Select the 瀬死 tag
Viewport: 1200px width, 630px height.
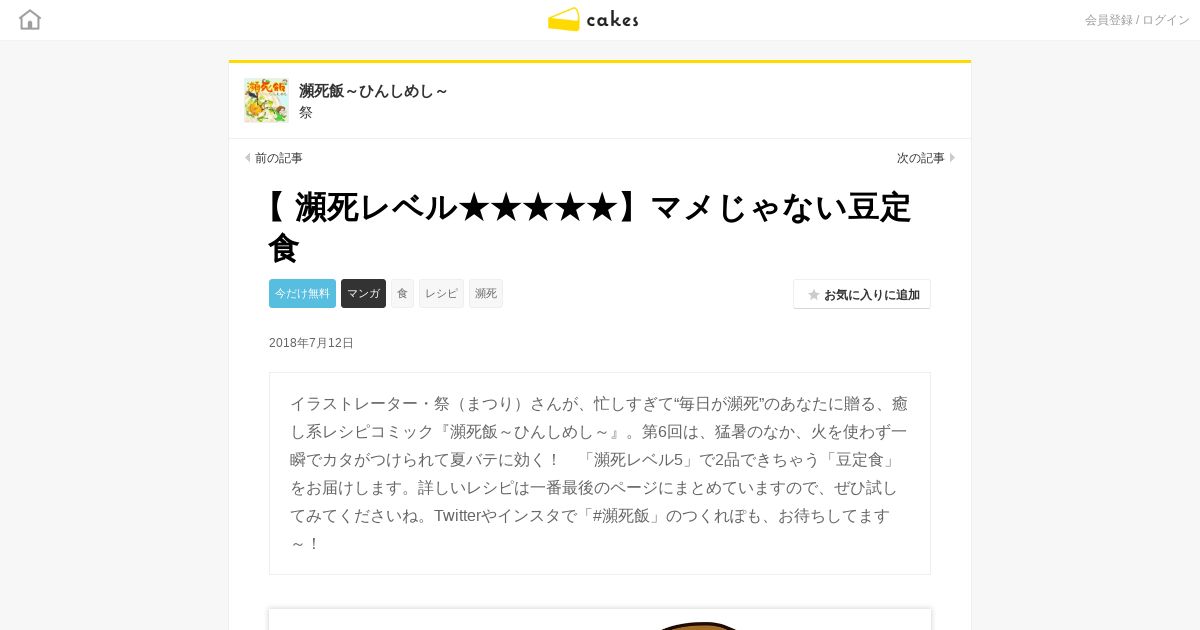486,293
